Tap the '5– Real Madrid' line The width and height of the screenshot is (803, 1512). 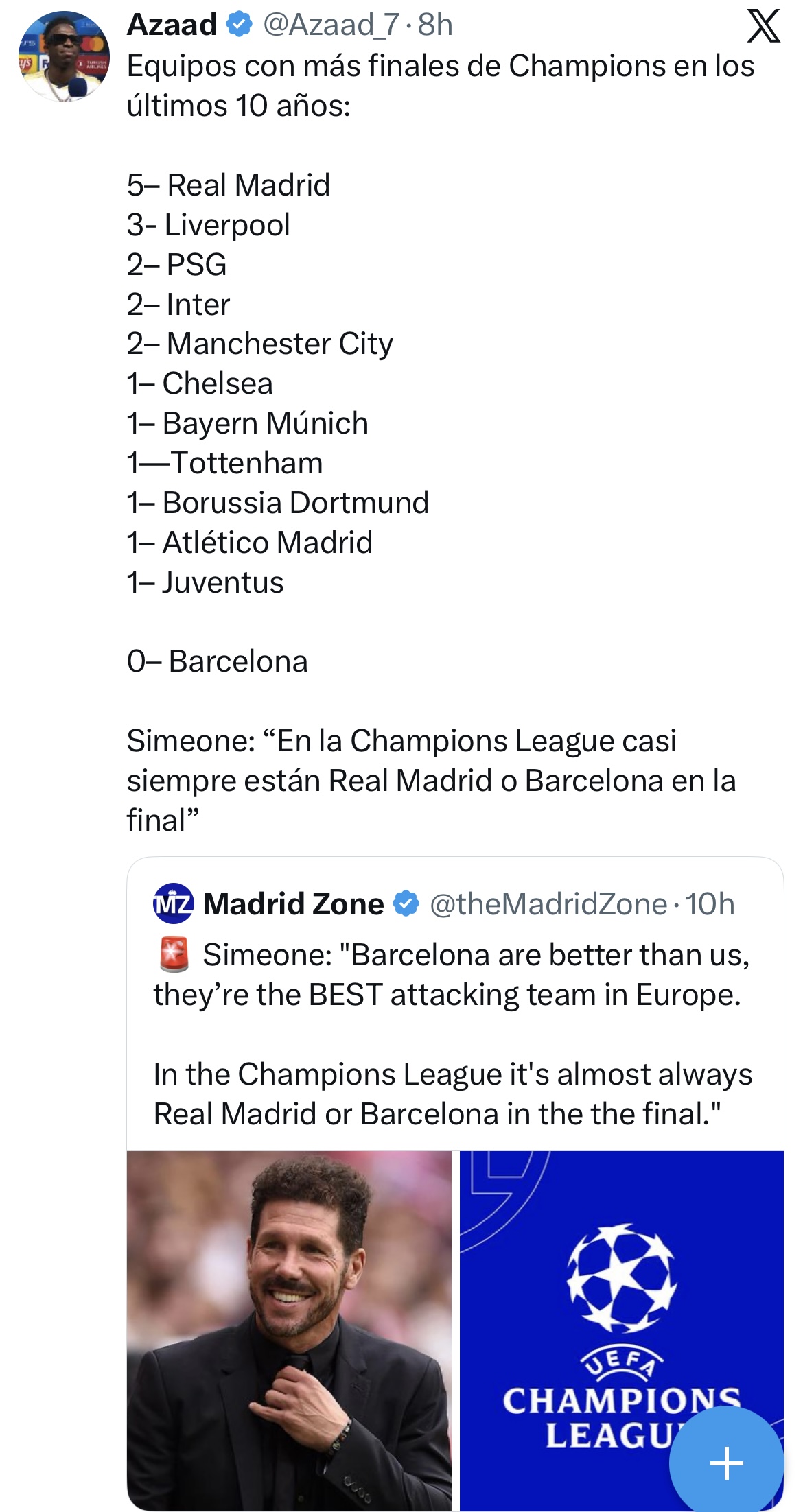point(229,185)
